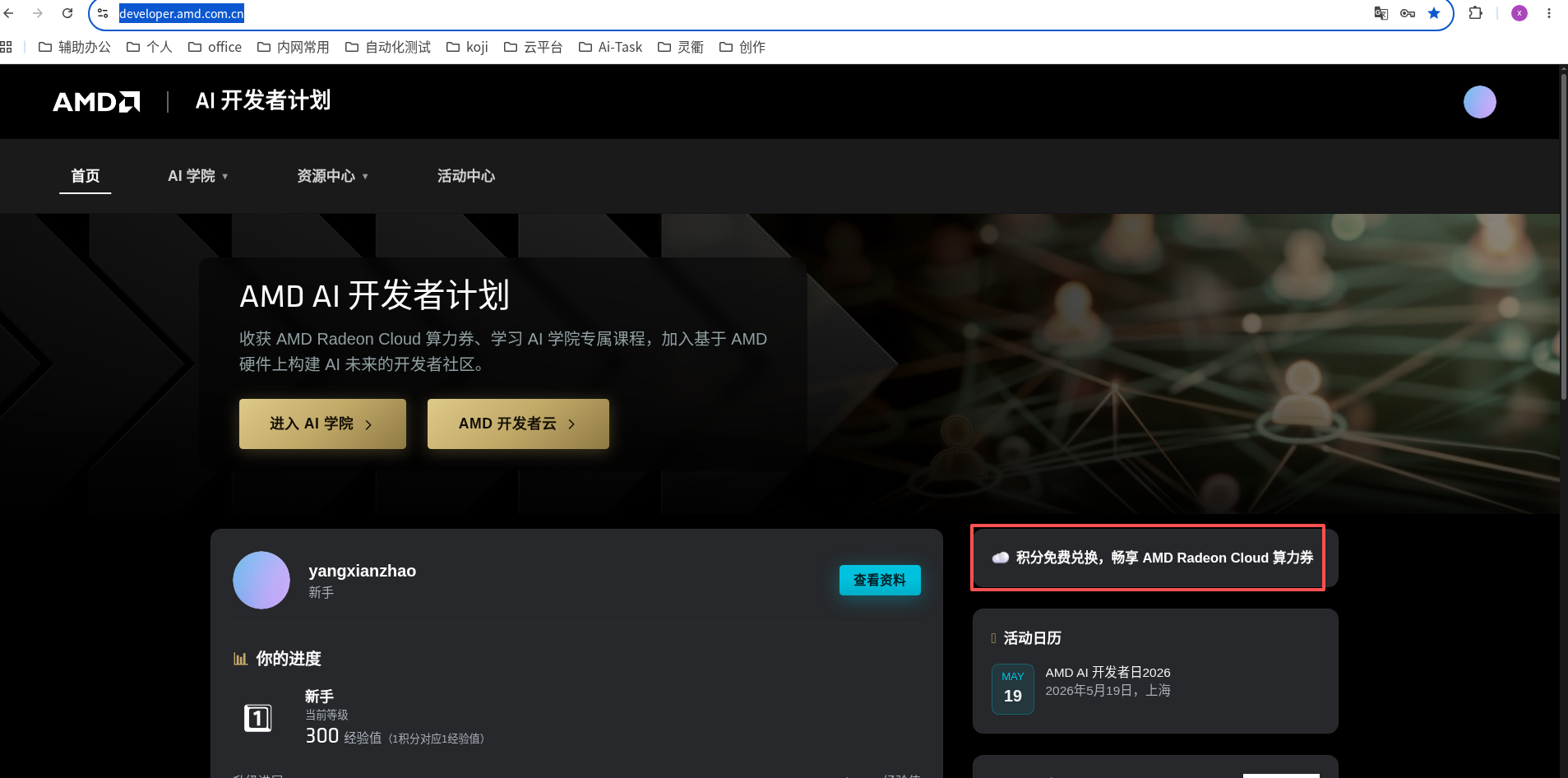The height and width of the screenshot is (778, 1568).
Task: Open the 创作 bookmark folder
Action: point(742,47)
